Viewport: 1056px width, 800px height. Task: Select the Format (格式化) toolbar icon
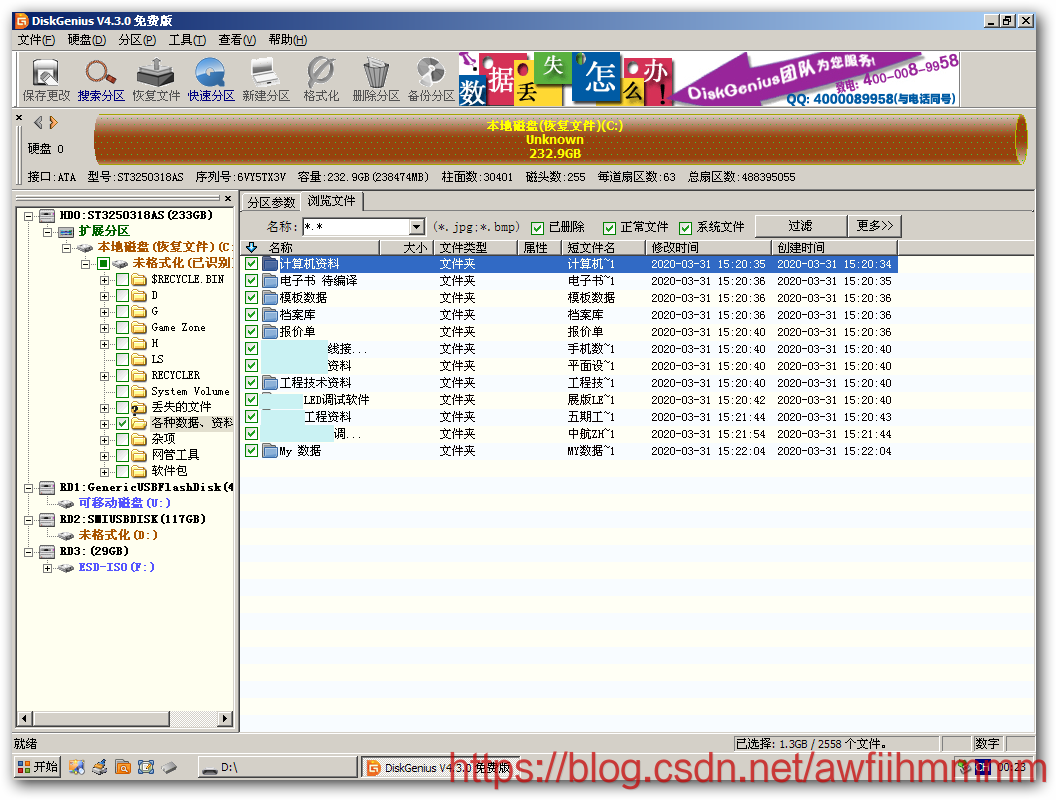click(x=321, y=79)
